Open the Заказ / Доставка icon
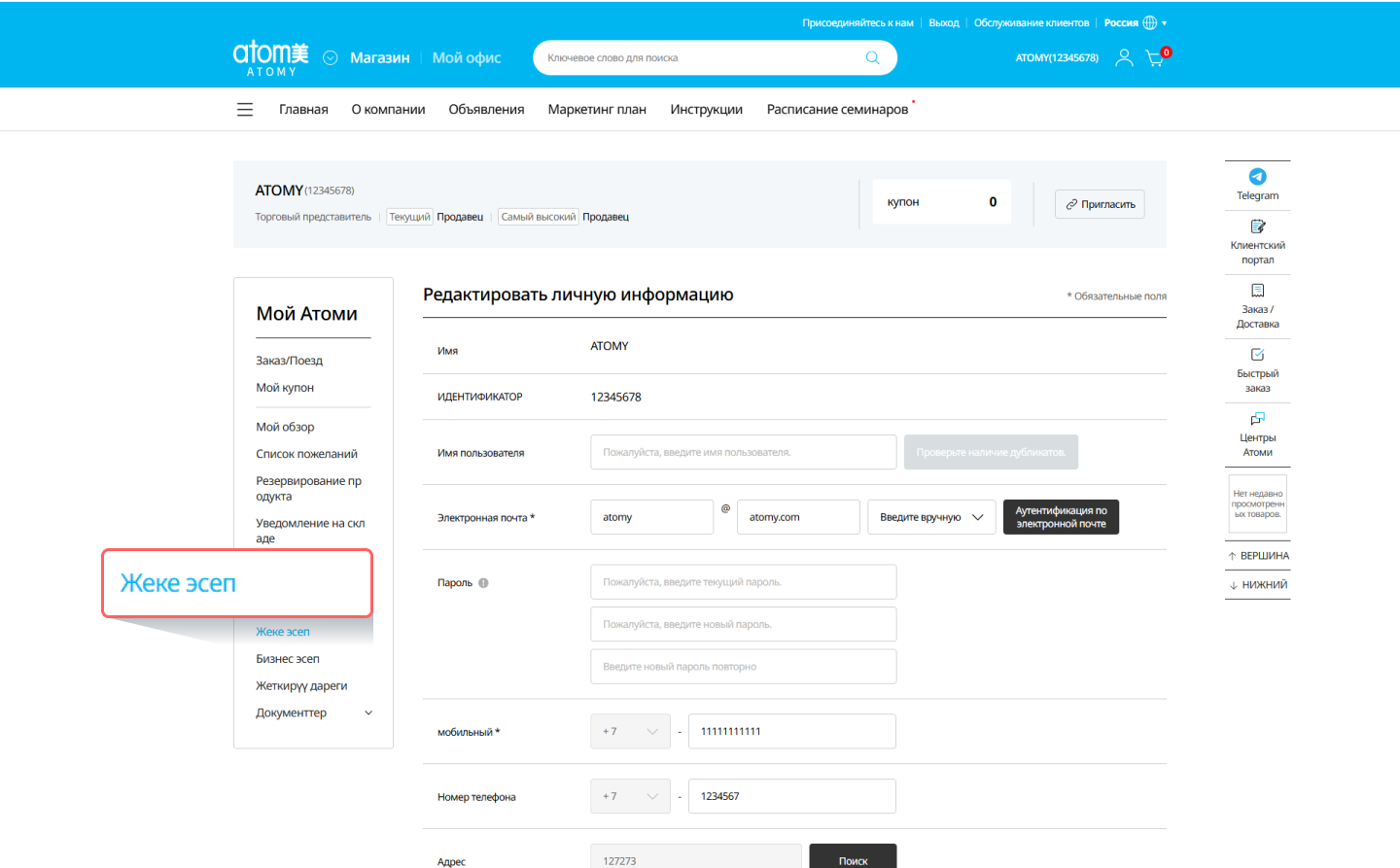 point(1257,291)
